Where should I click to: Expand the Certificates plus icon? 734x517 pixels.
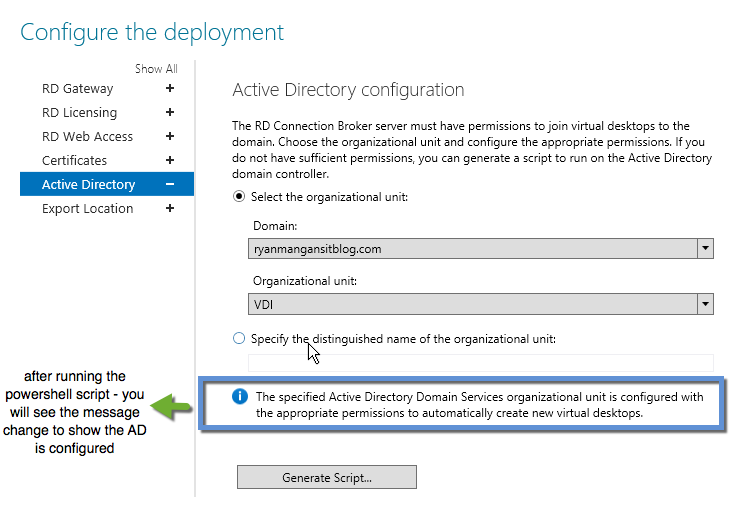[x=170, y=160]
